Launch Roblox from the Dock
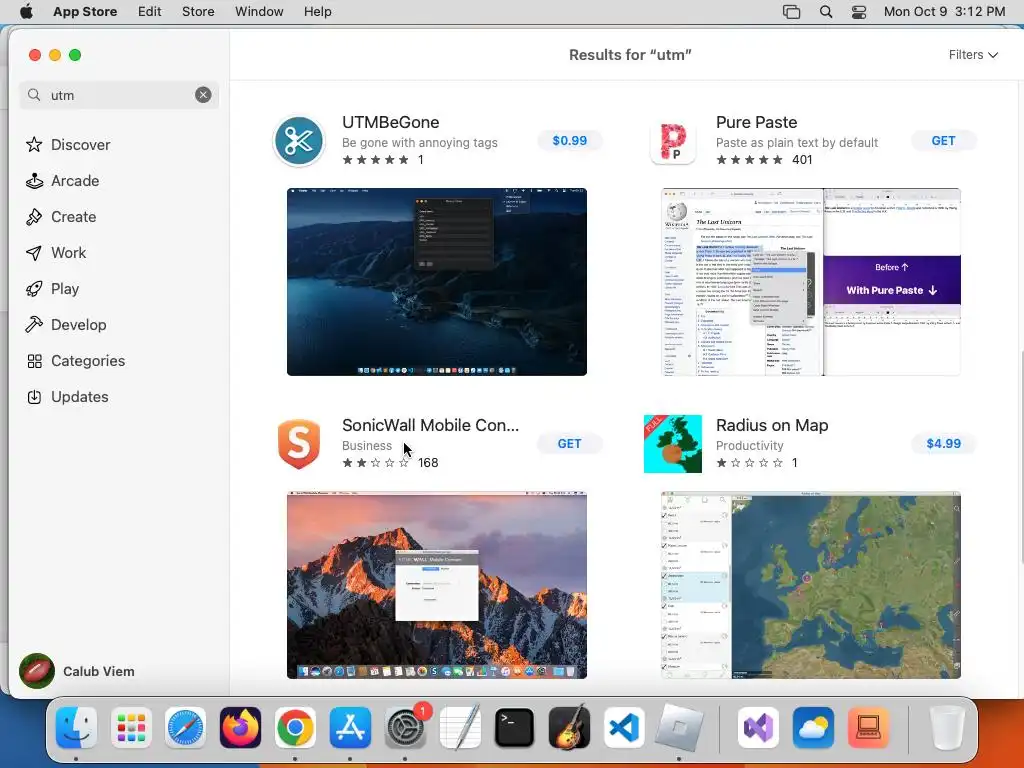The image size is (1024, 768). coord(679,727)
